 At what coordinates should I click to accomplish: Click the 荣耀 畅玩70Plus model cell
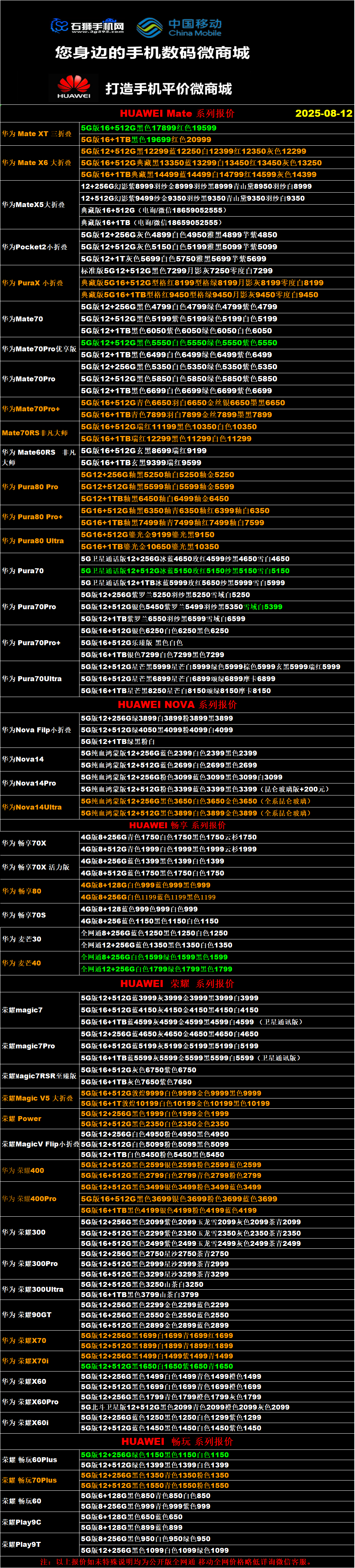(x=40, y=1480)
